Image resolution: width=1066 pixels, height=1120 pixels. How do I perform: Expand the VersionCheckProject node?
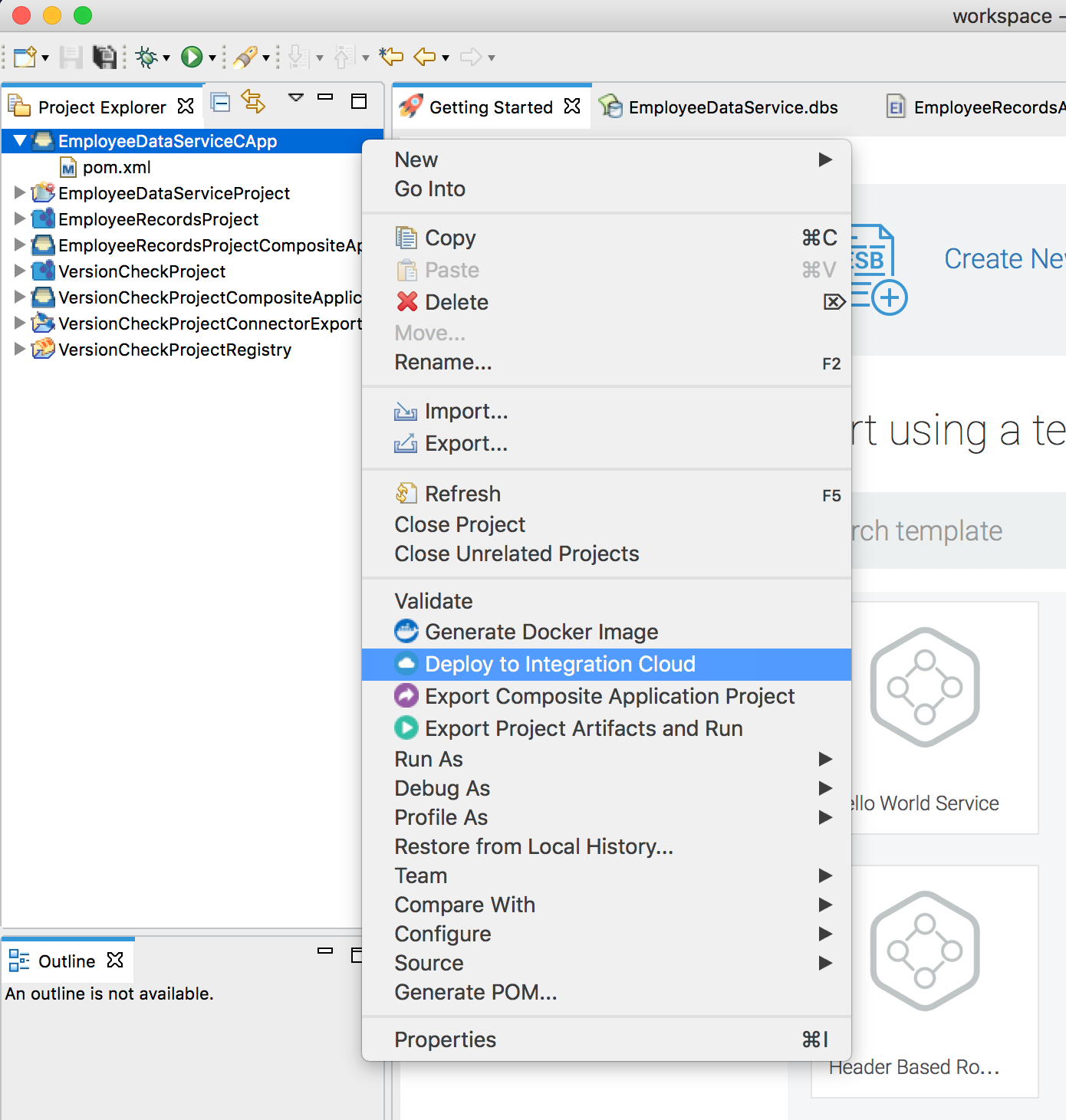[x=19, y=271]
